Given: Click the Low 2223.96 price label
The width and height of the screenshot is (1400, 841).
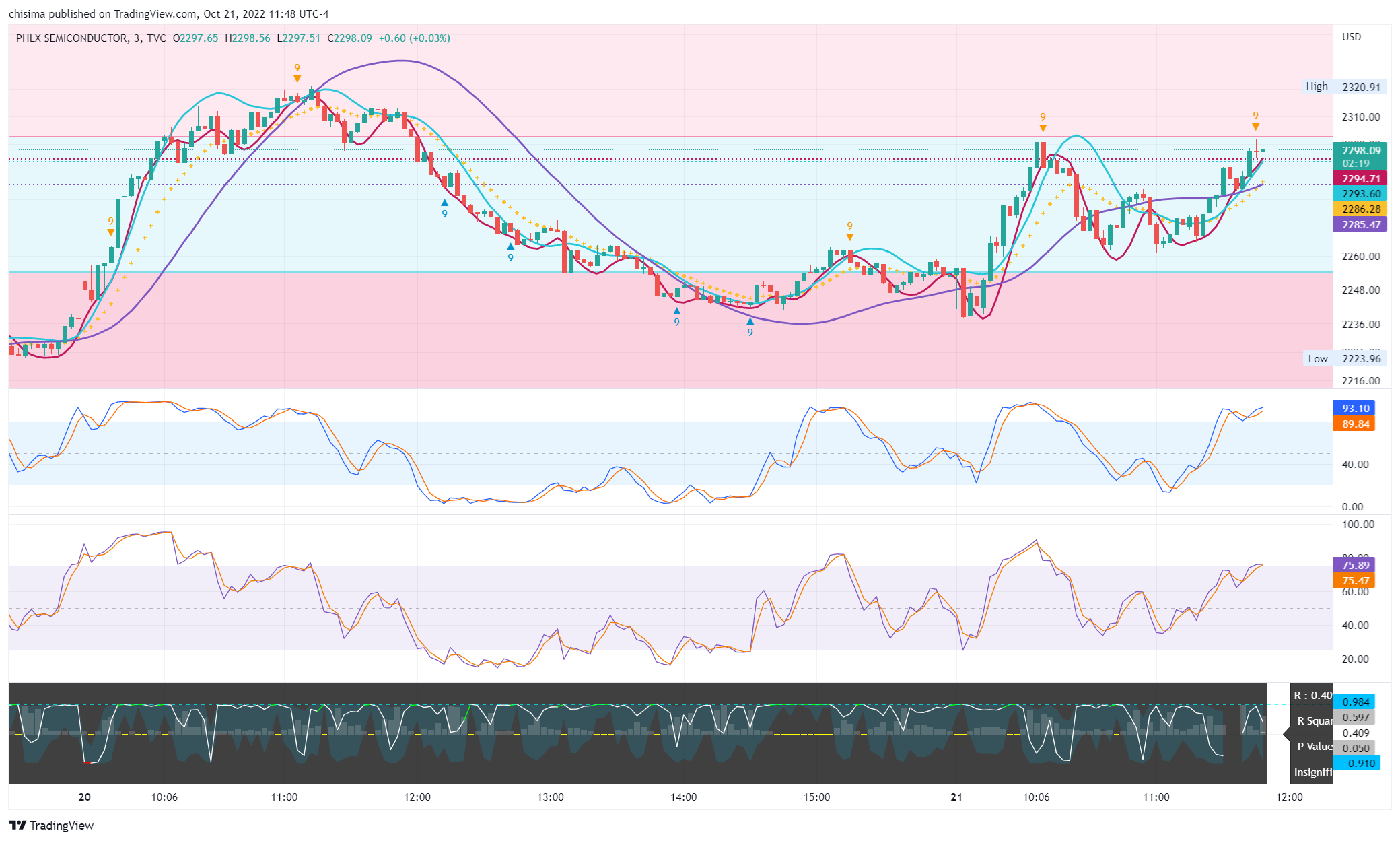Looking at the screenshot, I should coord(1343,358).
